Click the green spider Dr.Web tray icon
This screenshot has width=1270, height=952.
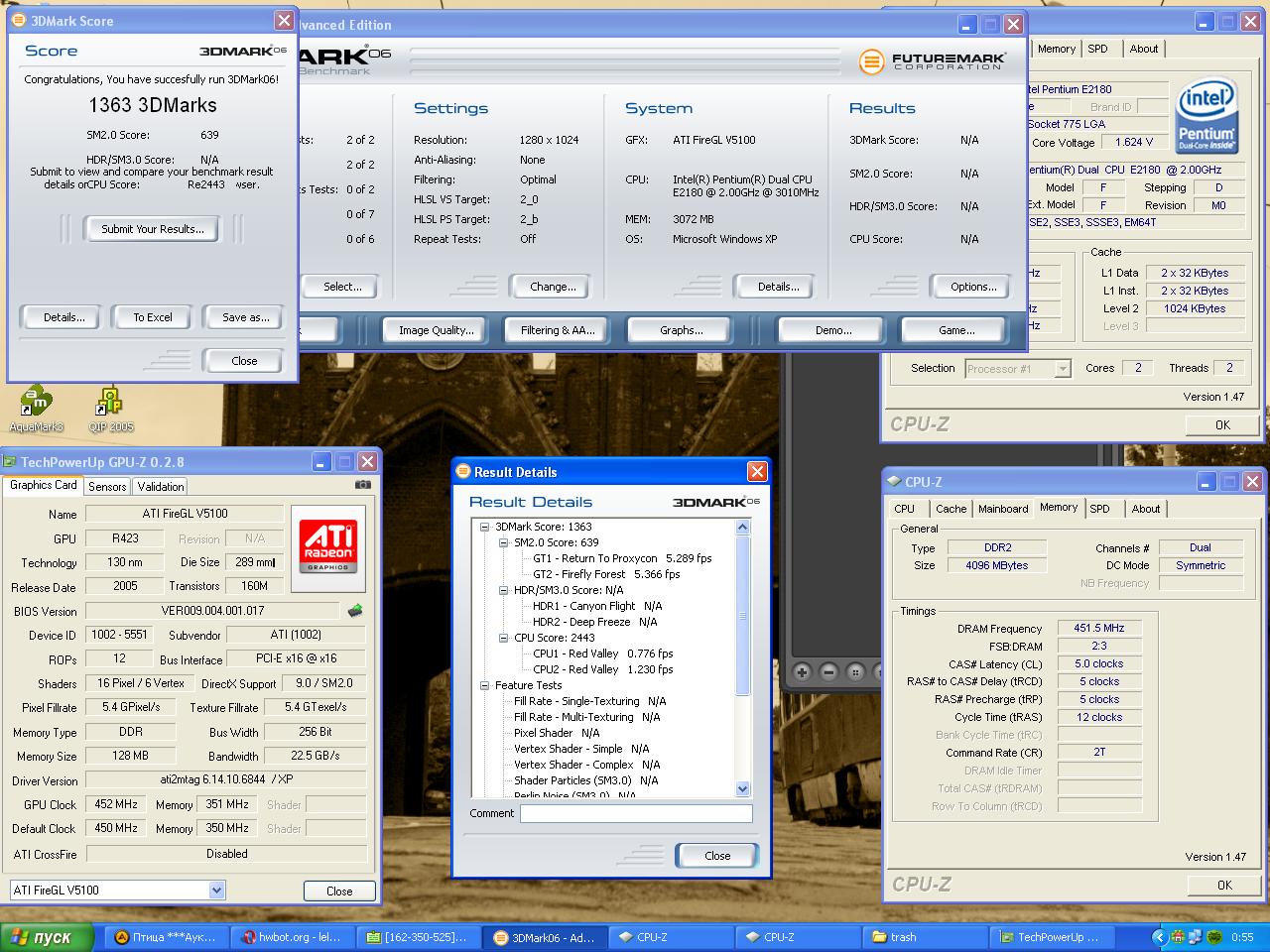coord(1214,937)
